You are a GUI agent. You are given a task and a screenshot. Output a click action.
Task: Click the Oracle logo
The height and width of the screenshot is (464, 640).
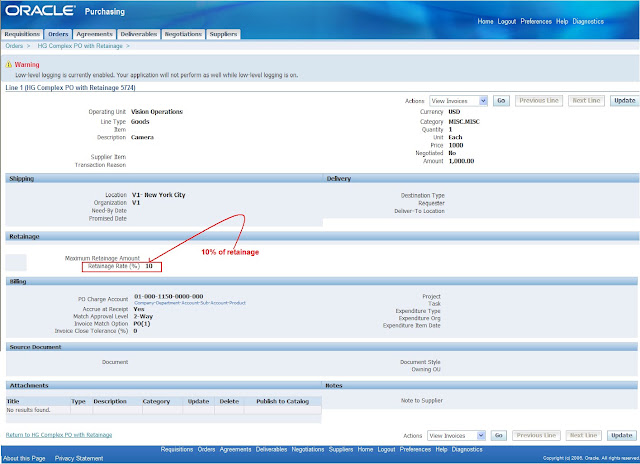point(40,11)
